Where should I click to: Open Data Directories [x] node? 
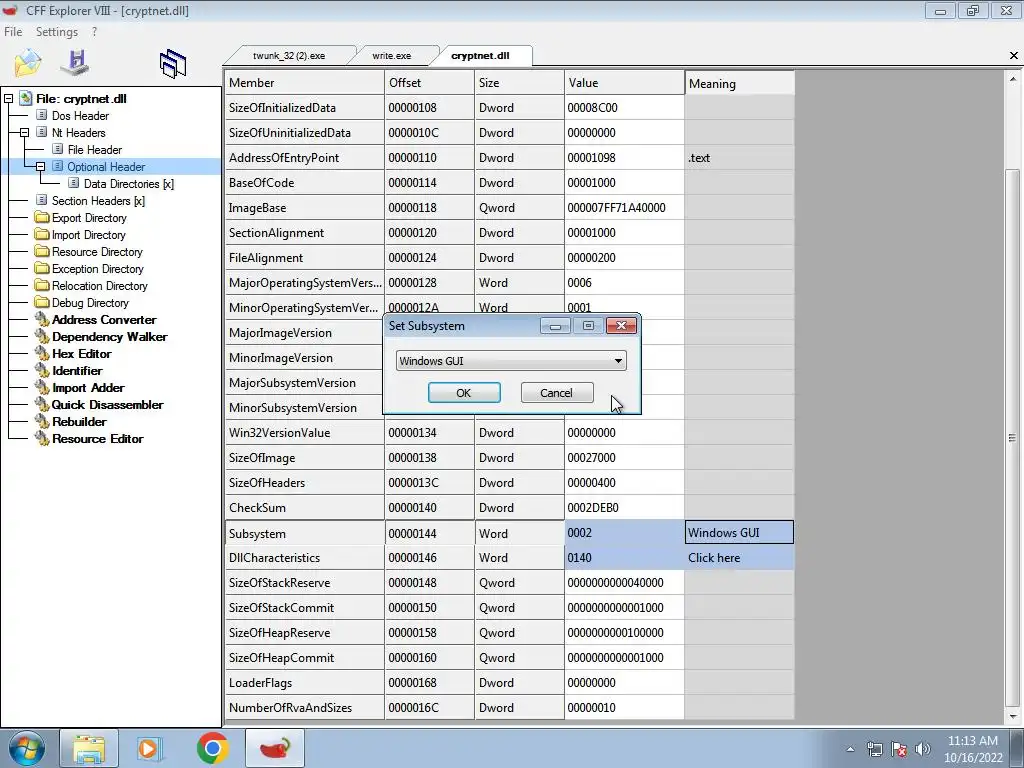pos(129,184)
